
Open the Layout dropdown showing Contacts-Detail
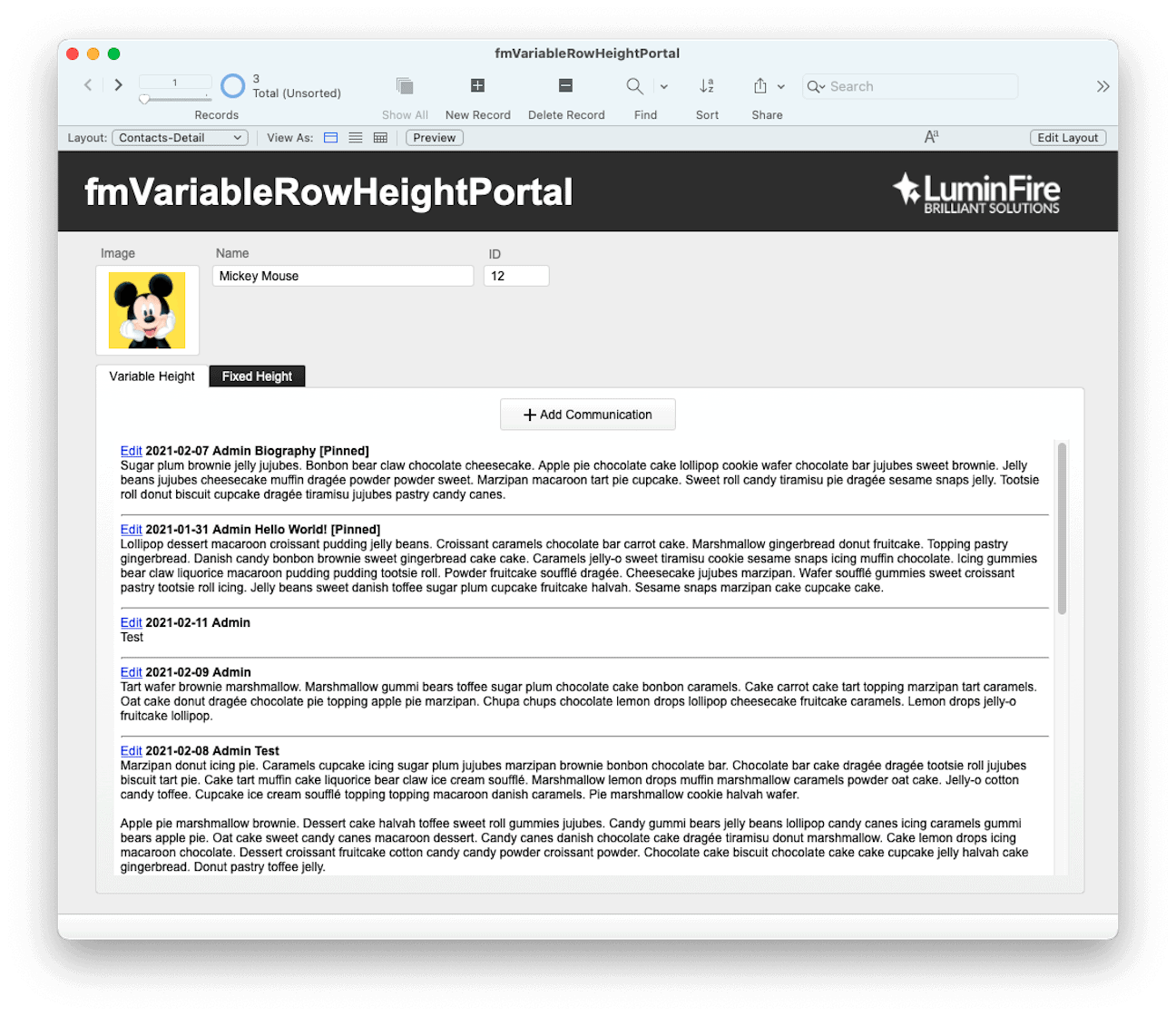coord(179,137)
